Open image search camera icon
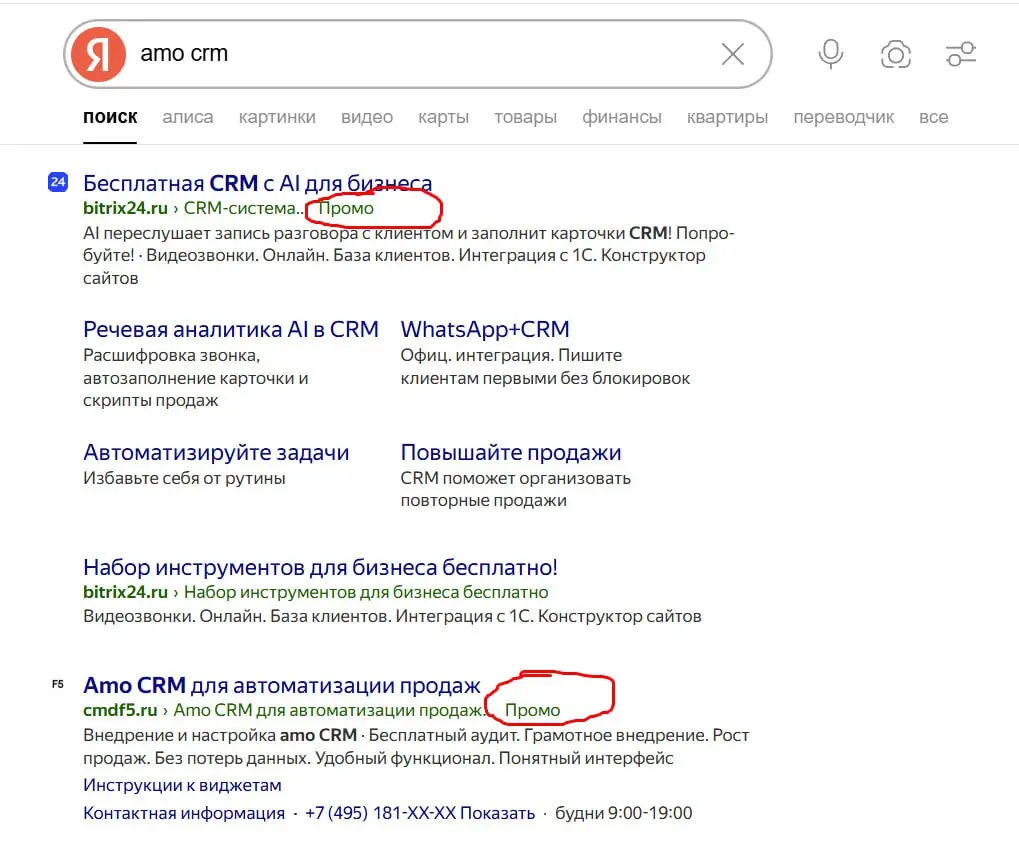 pos(896,54)
